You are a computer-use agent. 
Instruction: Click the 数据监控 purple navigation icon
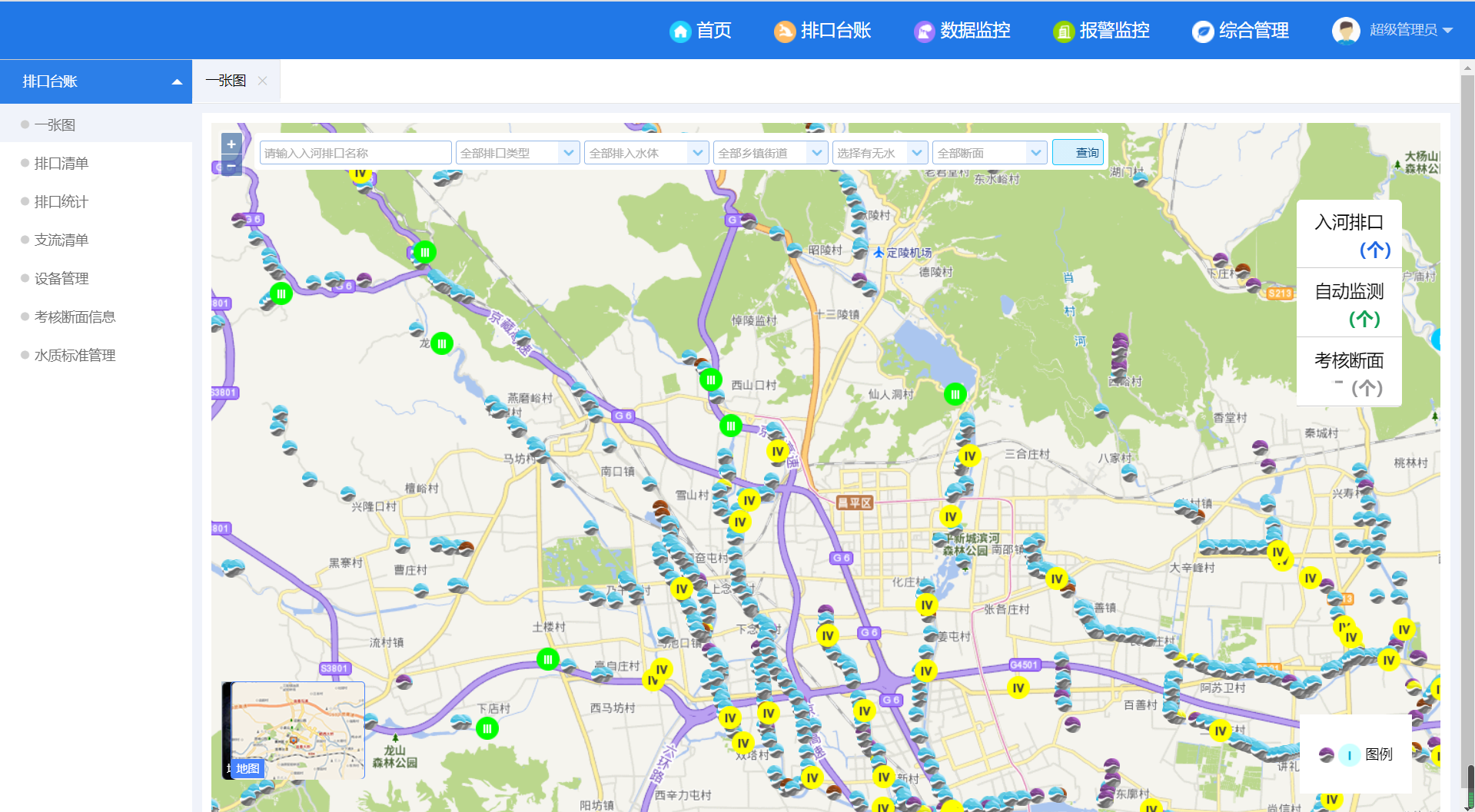[924, 31]
